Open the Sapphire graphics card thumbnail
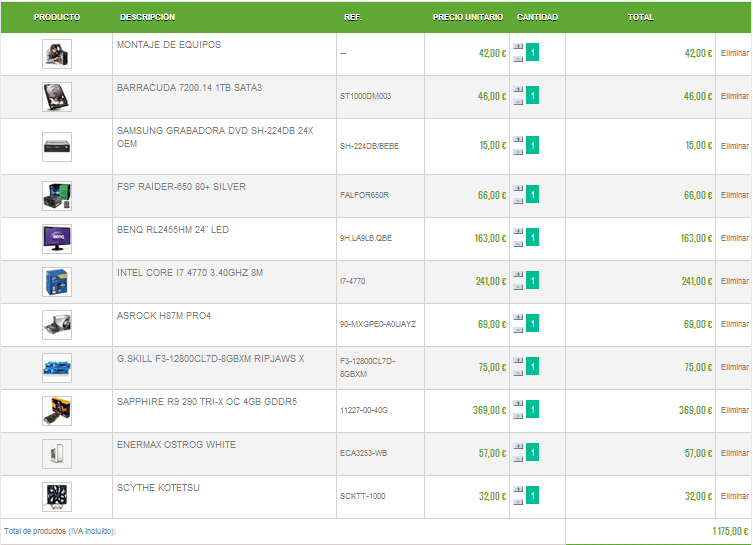Viewport: 753px width, 545px height. [57, 411]
